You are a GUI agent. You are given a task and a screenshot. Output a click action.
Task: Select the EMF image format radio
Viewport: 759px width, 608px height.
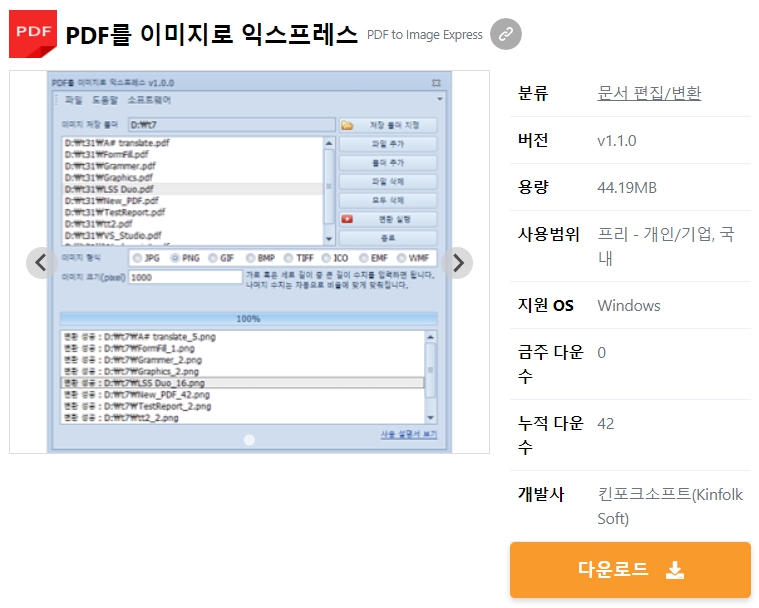pyautogui.click(x=364, y=258)
